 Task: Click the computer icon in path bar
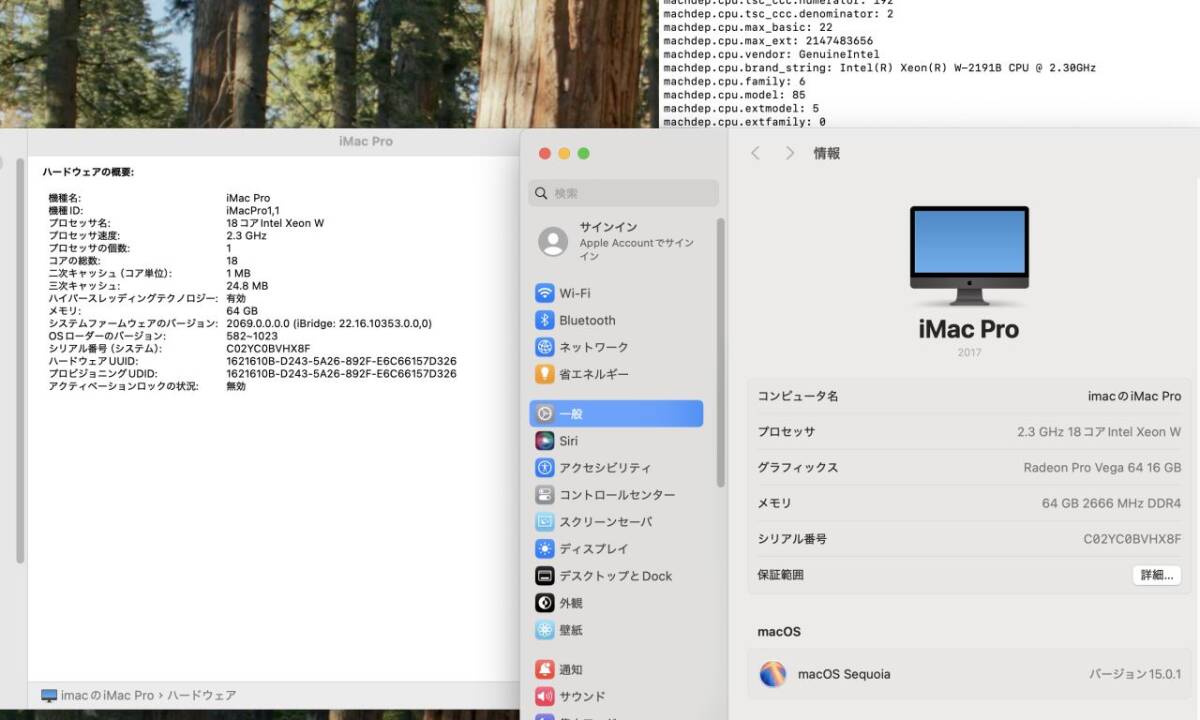click(49, 695)
